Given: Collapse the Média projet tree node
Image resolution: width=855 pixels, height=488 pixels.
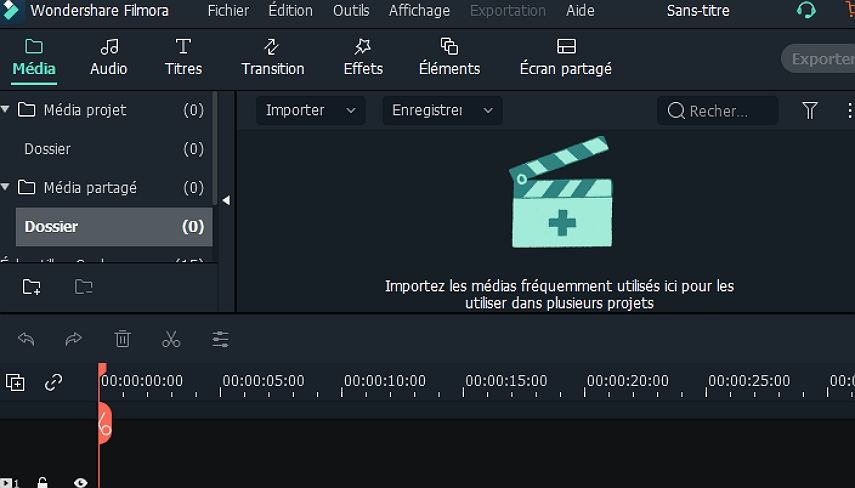Looking at the screenshot, I should point(5,110).
